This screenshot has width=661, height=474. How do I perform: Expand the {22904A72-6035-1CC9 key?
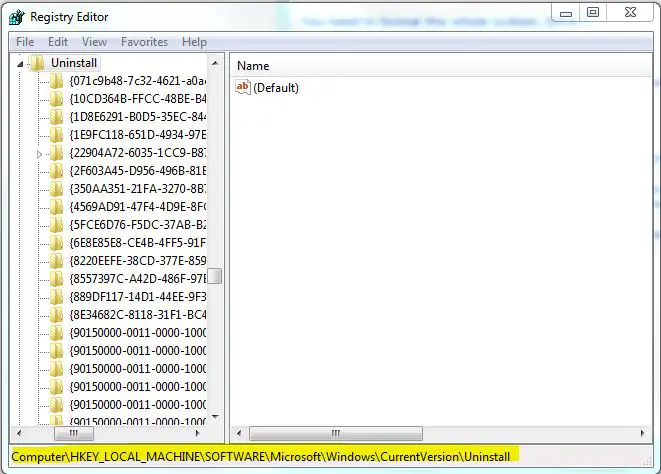[x=39, y=154]
